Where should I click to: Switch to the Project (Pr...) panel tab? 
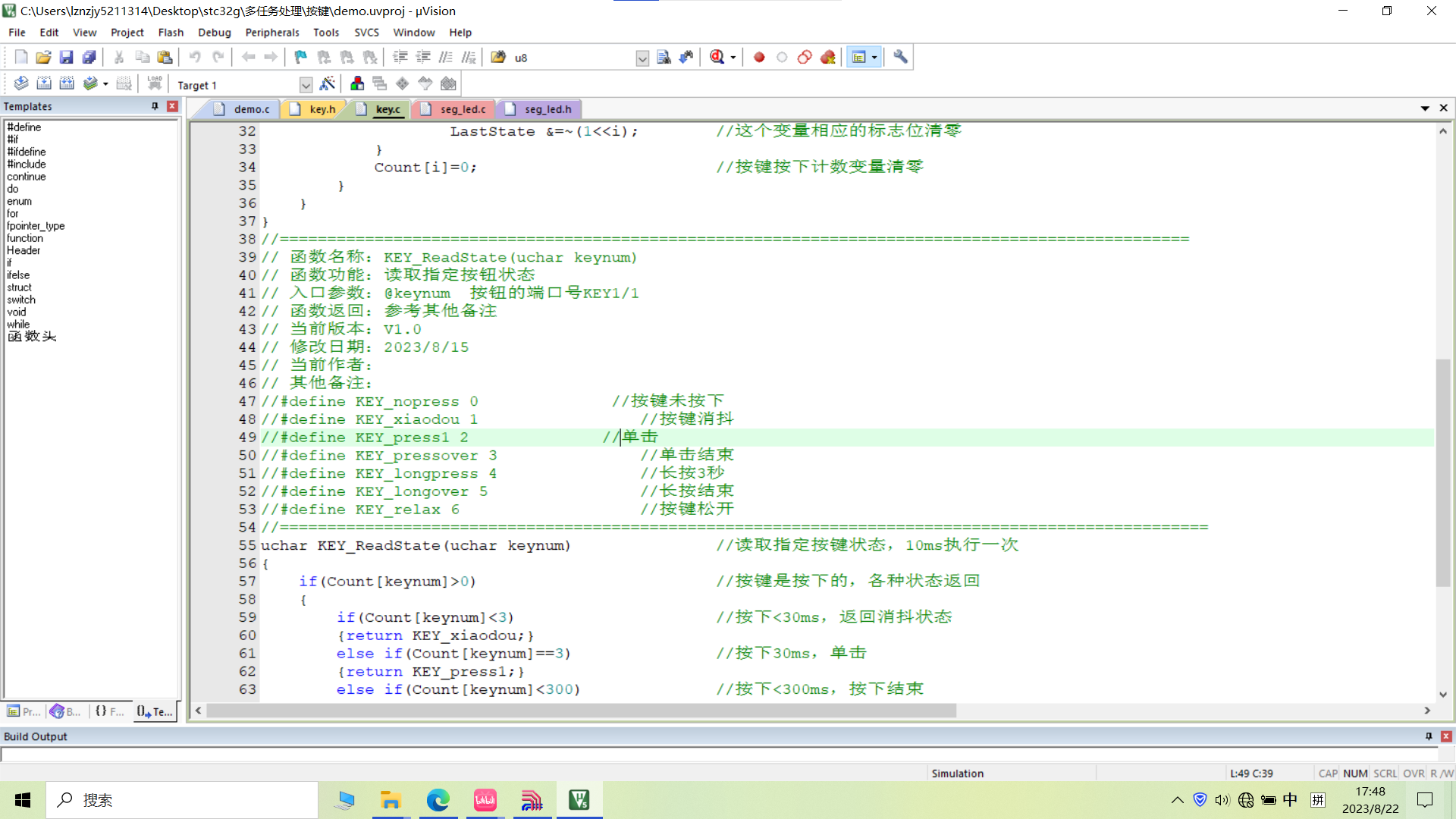click(x=24, y=711)
